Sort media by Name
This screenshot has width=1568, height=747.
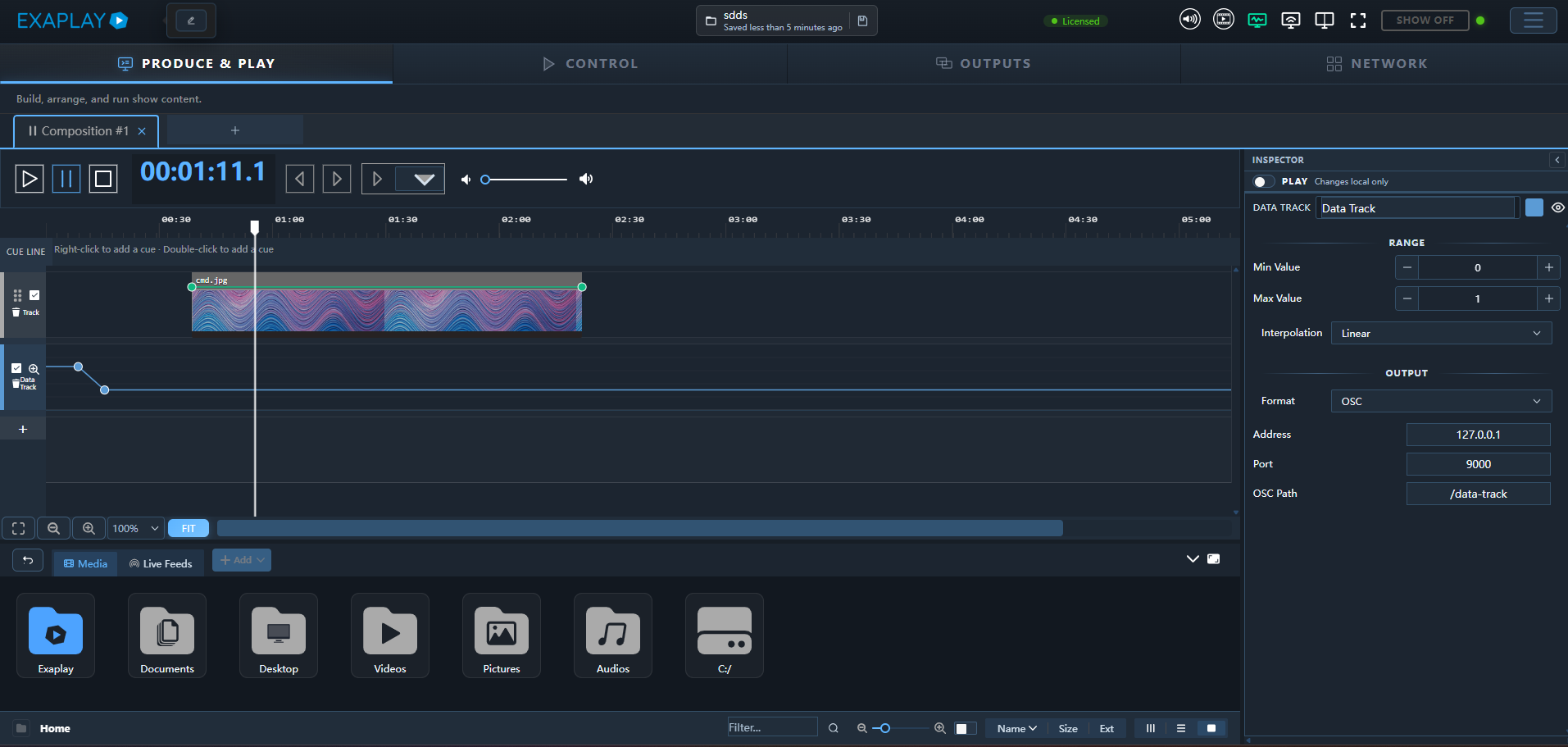pos(1016,728)
